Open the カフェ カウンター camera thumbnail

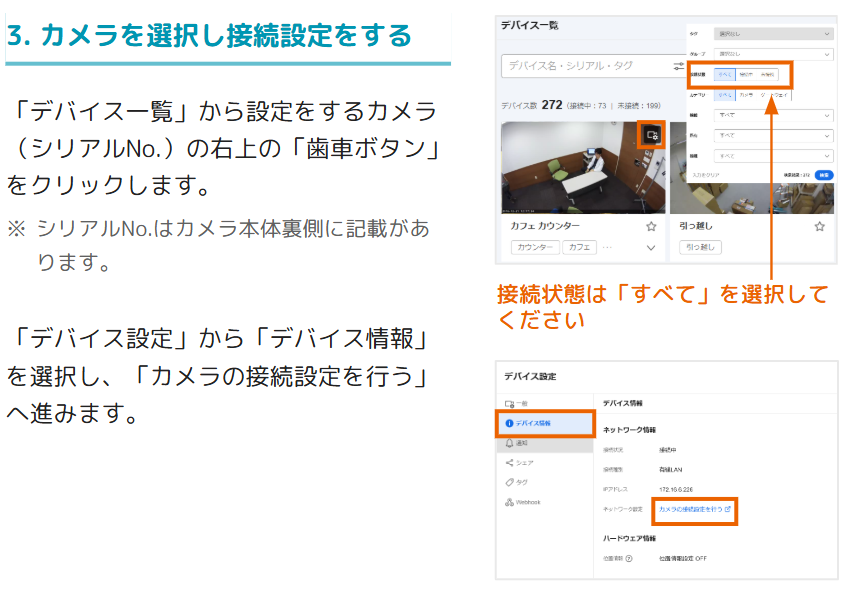pos(583,167)
